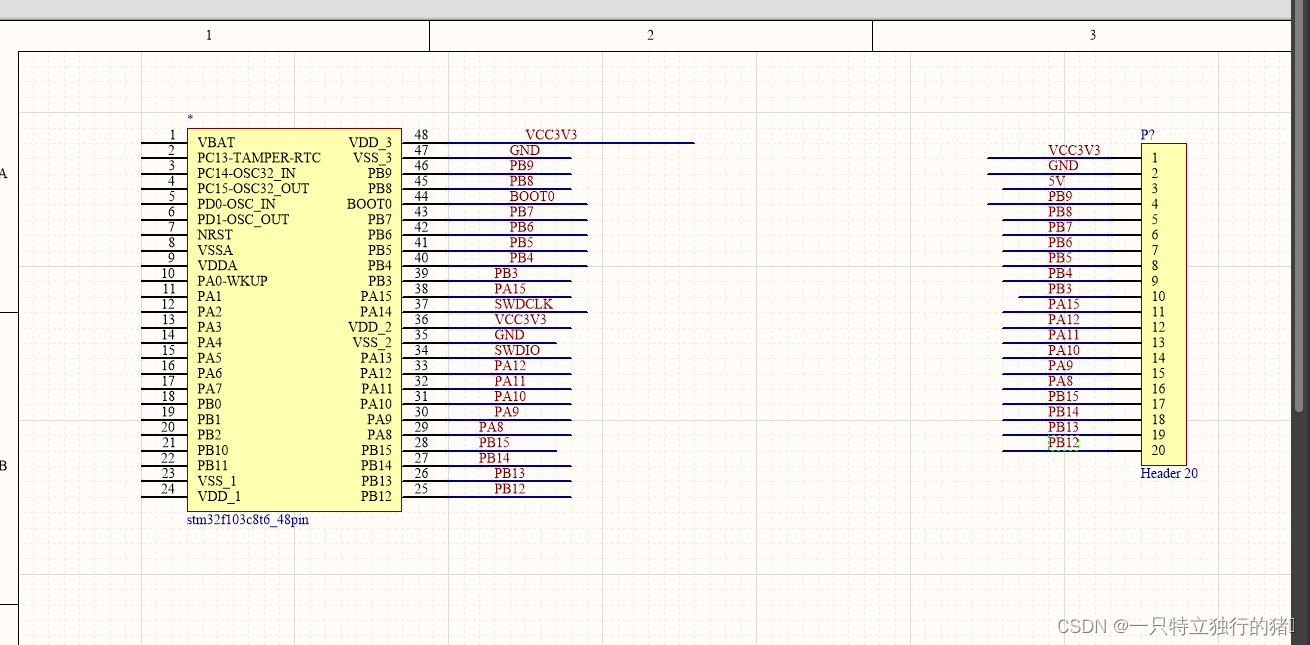
Task: Click the PD1-OSC_OUT pin name
Action: click(x=243, y=220)
